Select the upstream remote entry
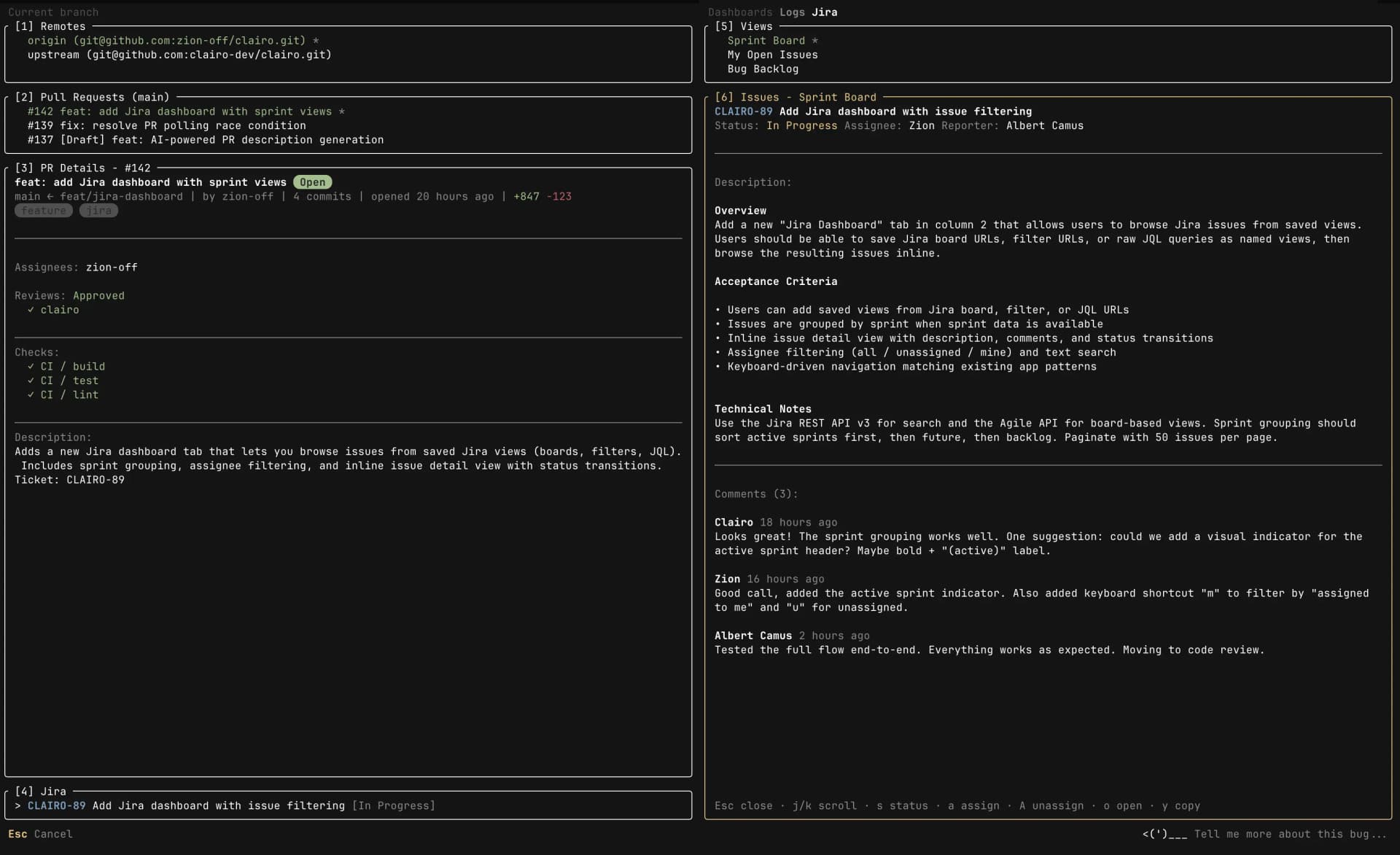The width and height of the screenshot is (1400, 855). coord(179,55)
